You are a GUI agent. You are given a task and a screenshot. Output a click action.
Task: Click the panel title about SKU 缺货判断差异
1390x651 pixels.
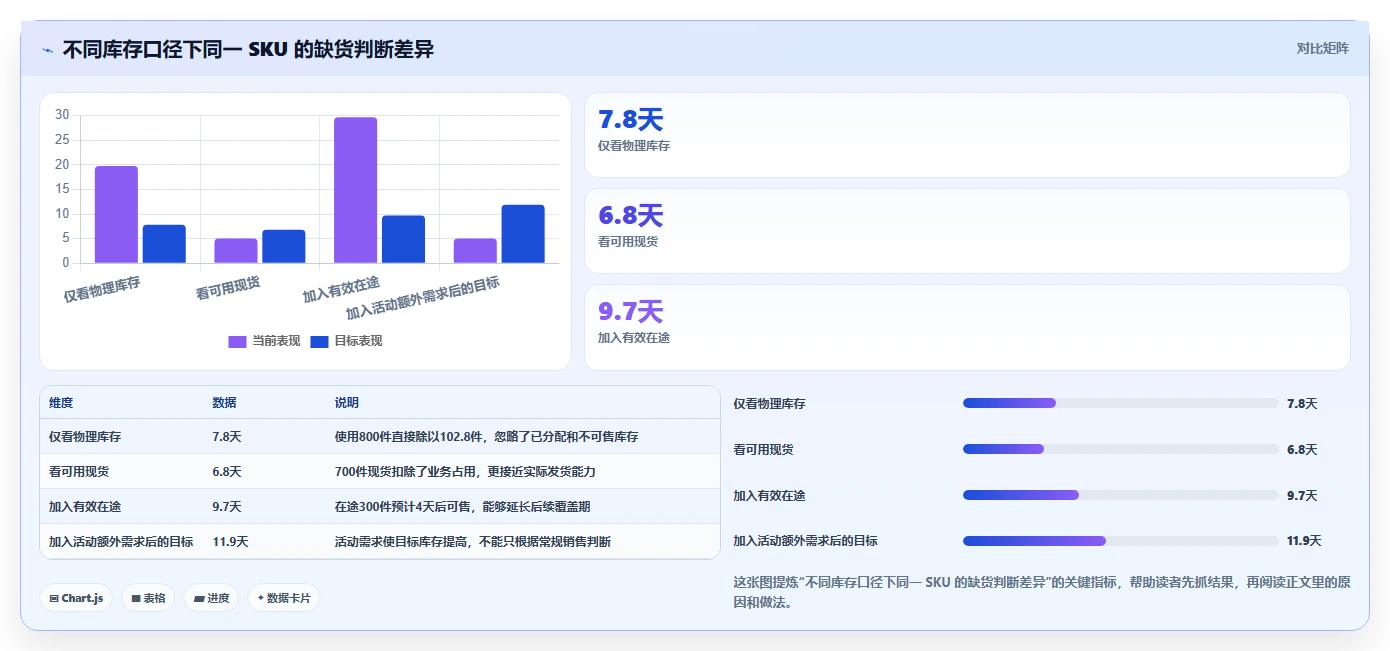click(248, 49)
